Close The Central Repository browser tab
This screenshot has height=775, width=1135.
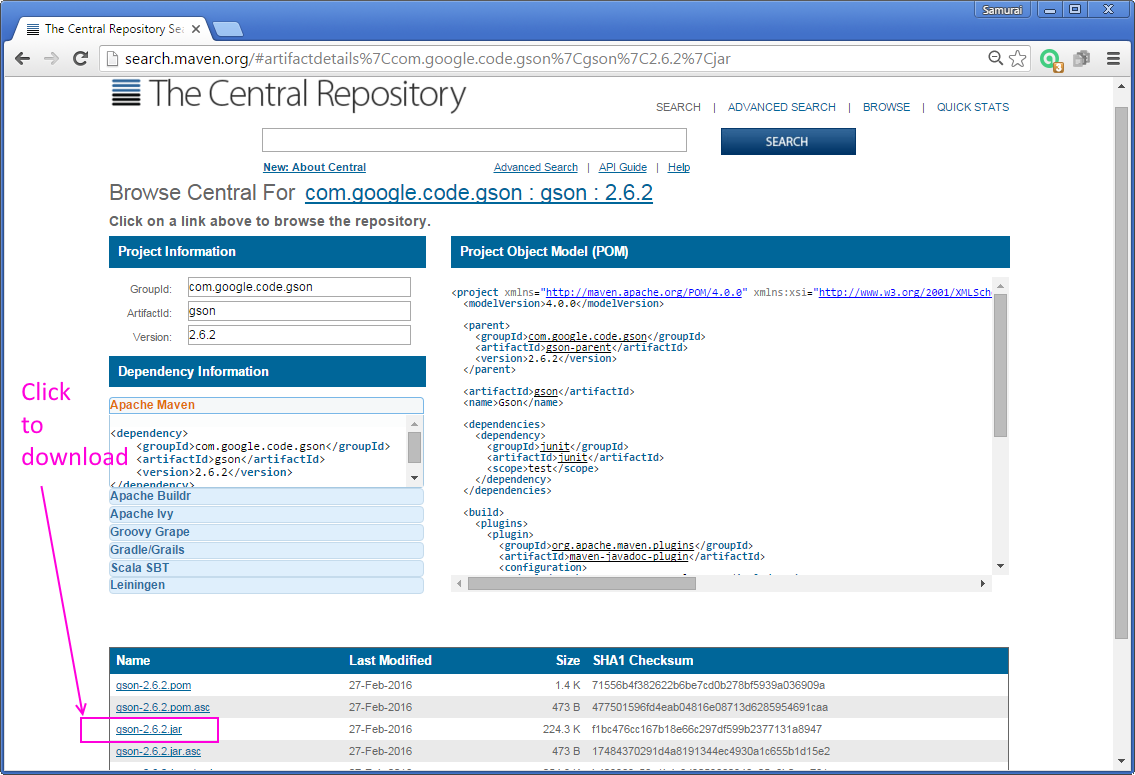click(x=197, y=29)
